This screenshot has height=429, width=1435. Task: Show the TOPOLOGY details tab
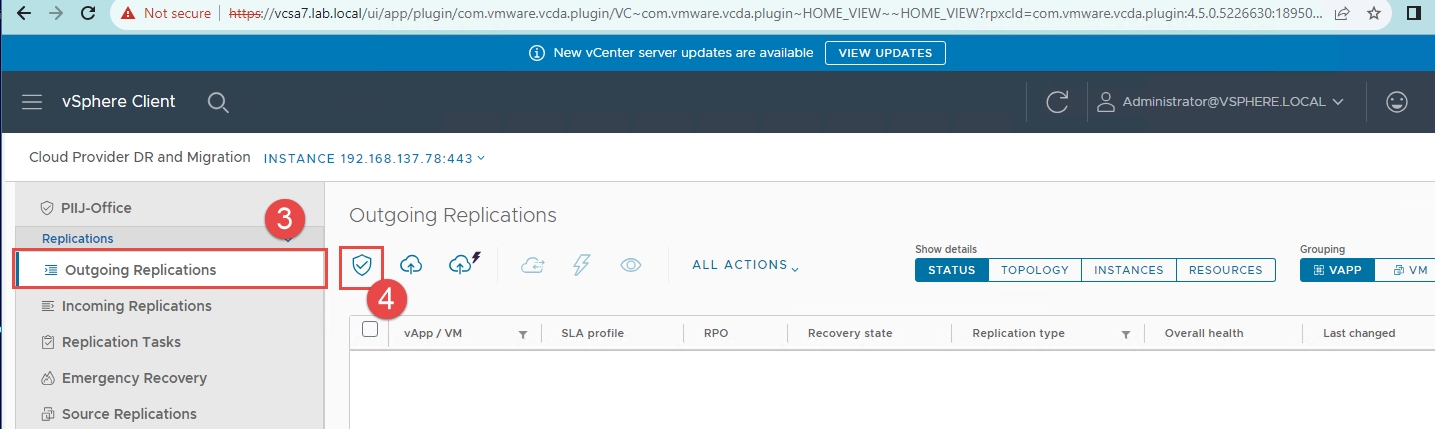point(1034,270)
